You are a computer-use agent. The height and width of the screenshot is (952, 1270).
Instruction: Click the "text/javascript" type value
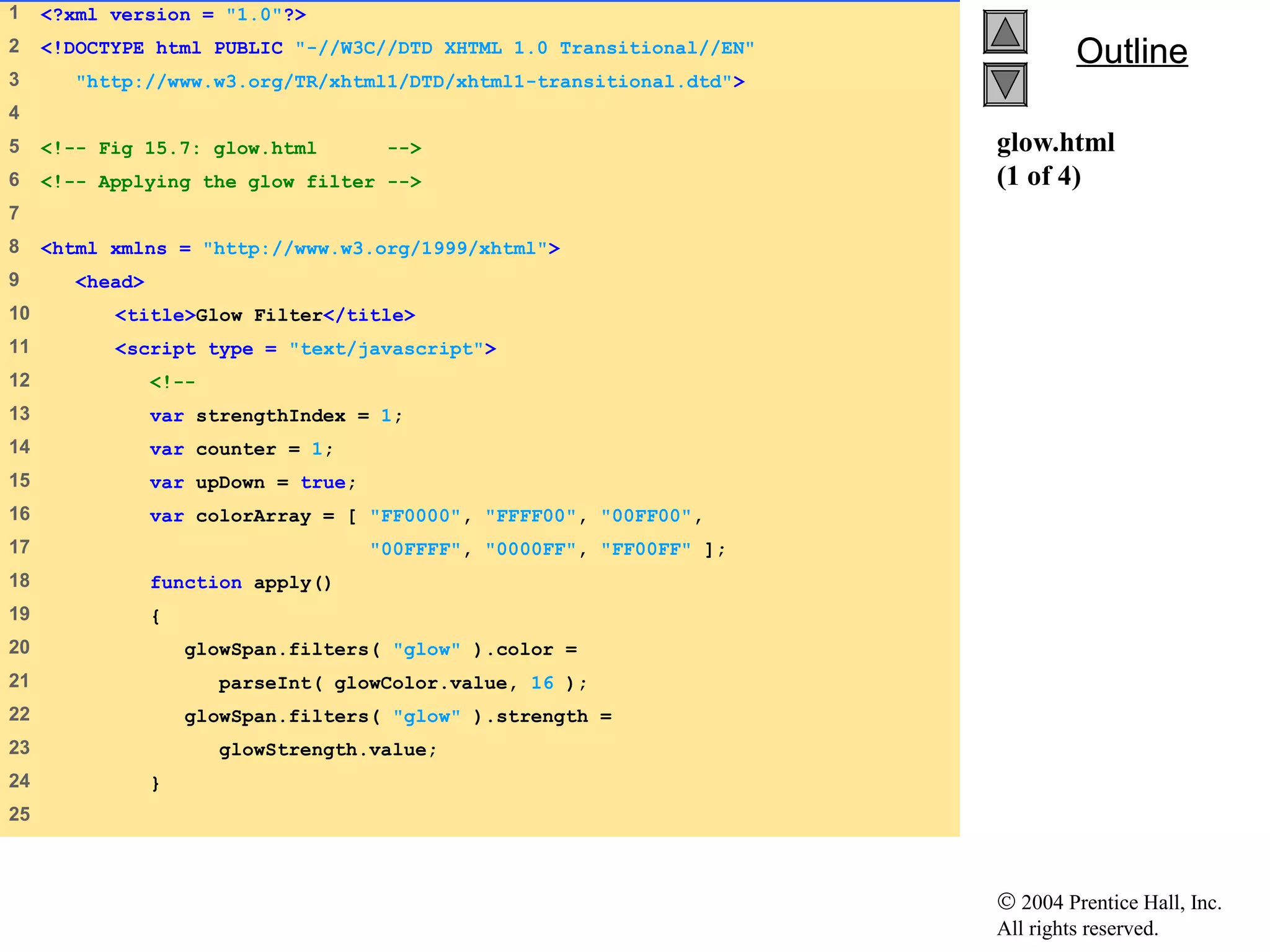[386, 349]
